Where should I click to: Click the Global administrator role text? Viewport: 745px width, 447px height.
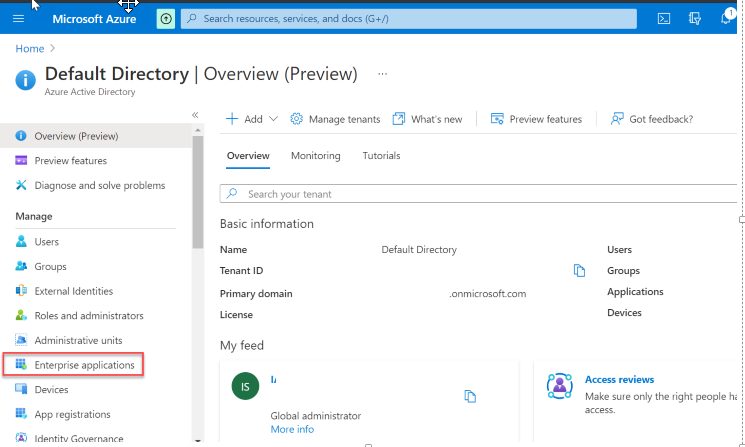click(315, 416)
